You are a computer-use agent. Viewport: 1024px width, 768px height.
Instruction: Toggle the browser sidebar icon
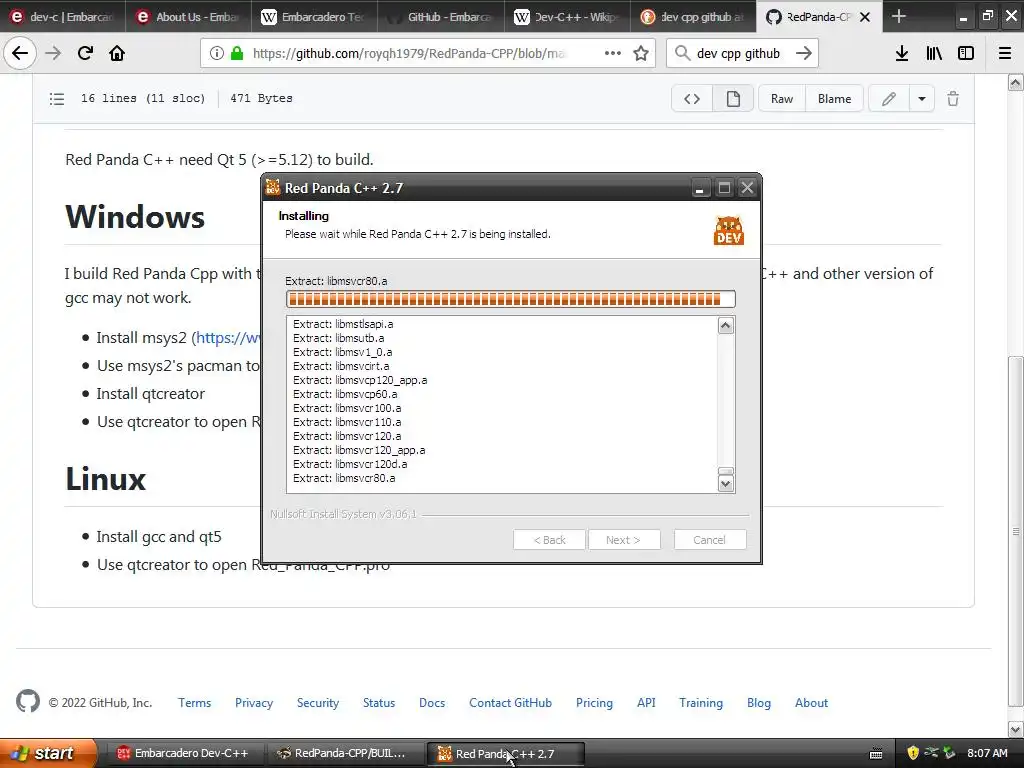point(966,53)
